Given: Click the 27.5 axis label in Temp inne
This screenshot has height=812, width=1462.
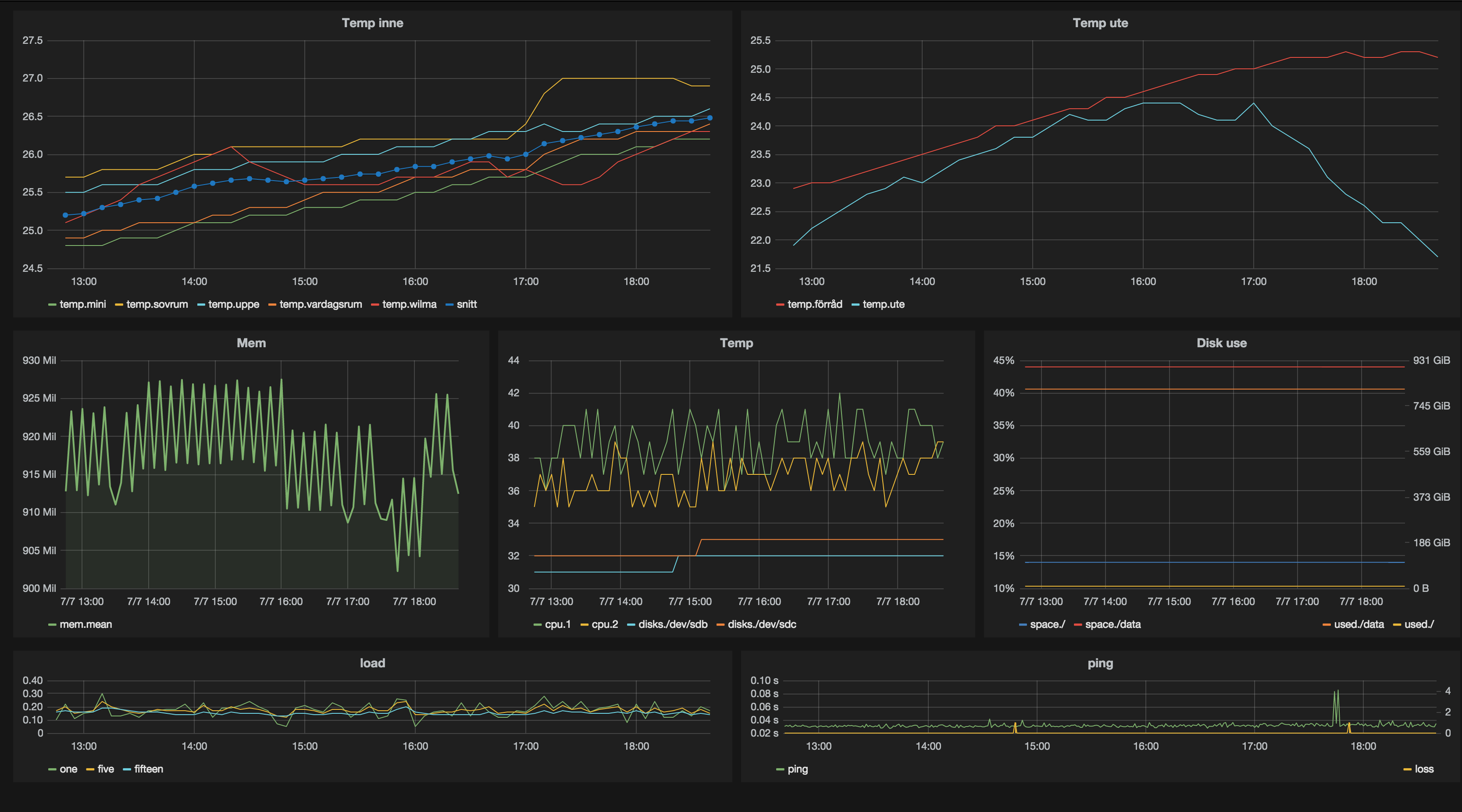Looking at the screenshot, I should tap(32, 40).
